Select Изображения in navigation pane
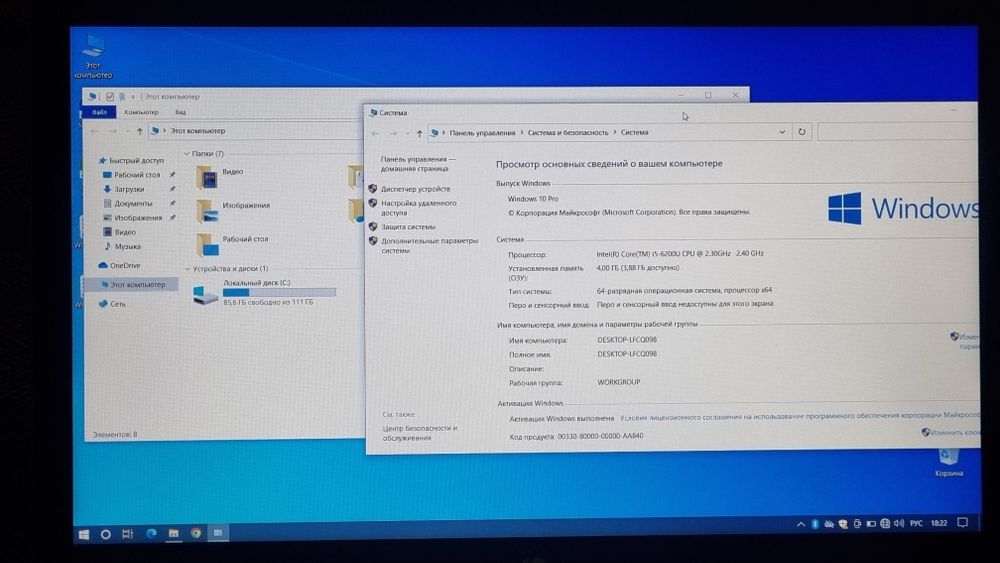The height and width of the screenshot is (563, 1000). 137,218
